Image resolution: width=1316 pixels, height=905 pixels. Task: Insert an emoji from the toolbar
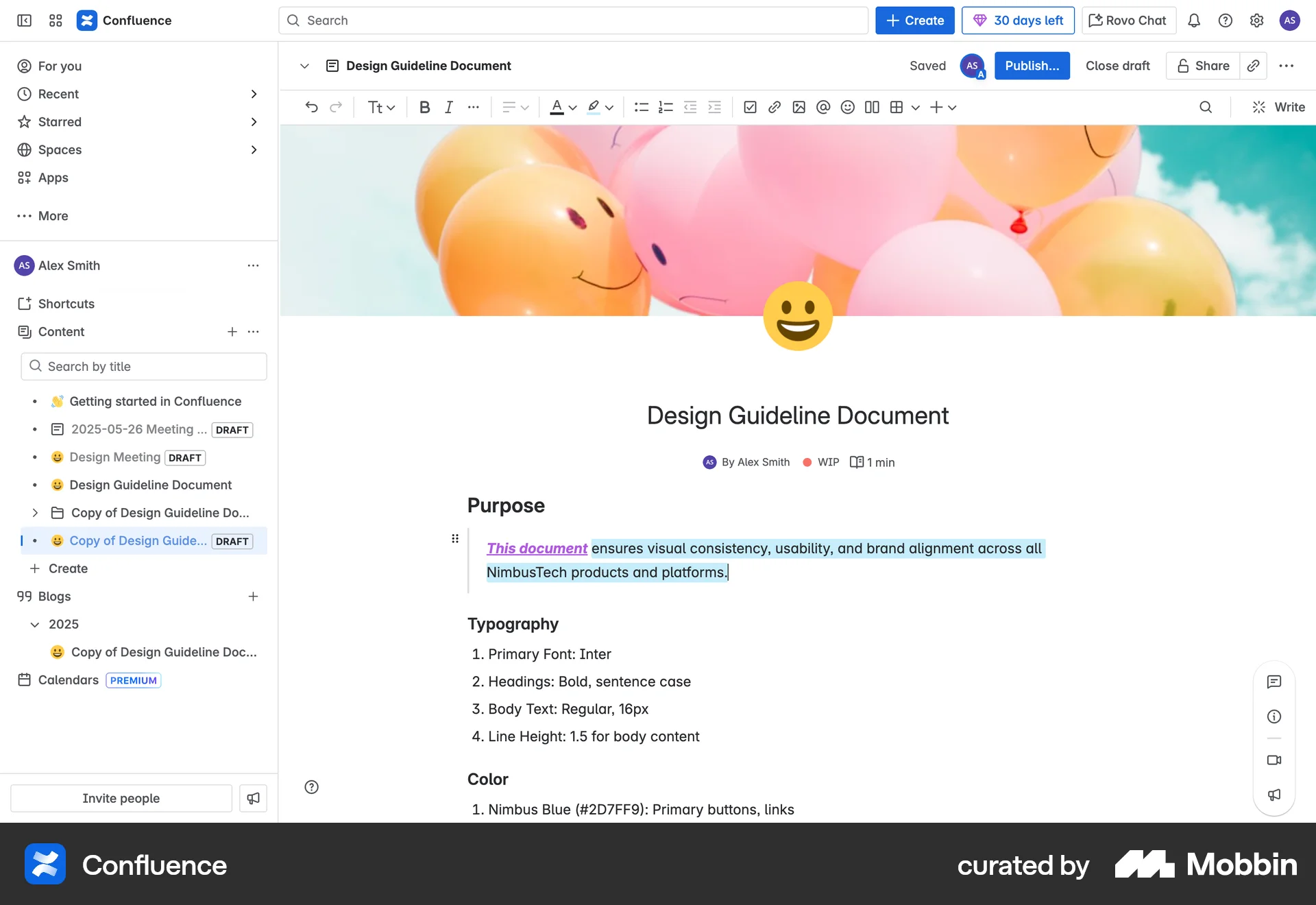coord(847,107)
